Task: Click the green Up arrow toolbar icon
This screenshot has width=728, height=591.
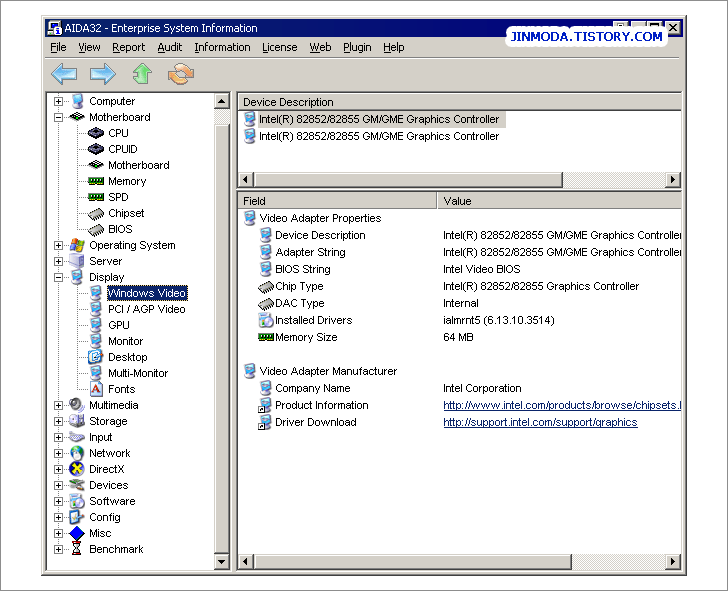Action: pos(142,74)
